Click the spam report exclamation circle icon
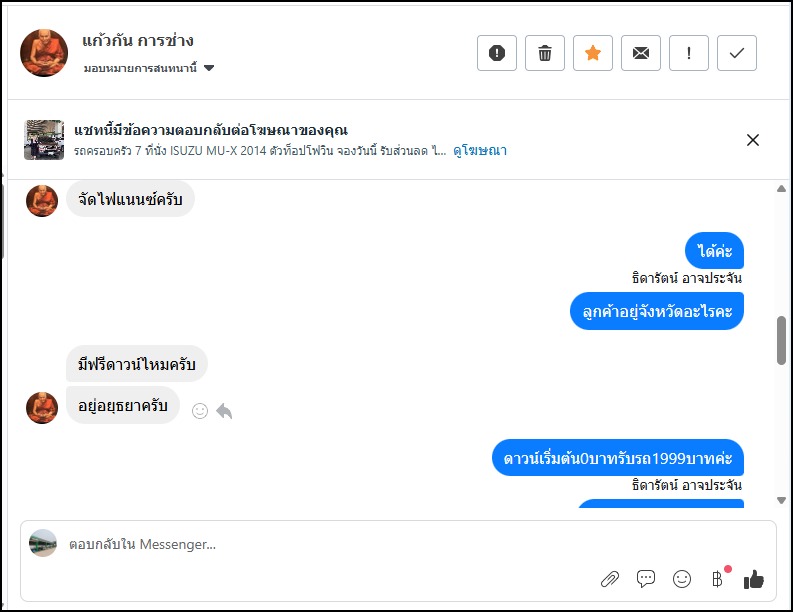Viewport: 793px width, 612px height. click(x=497, y=53)
